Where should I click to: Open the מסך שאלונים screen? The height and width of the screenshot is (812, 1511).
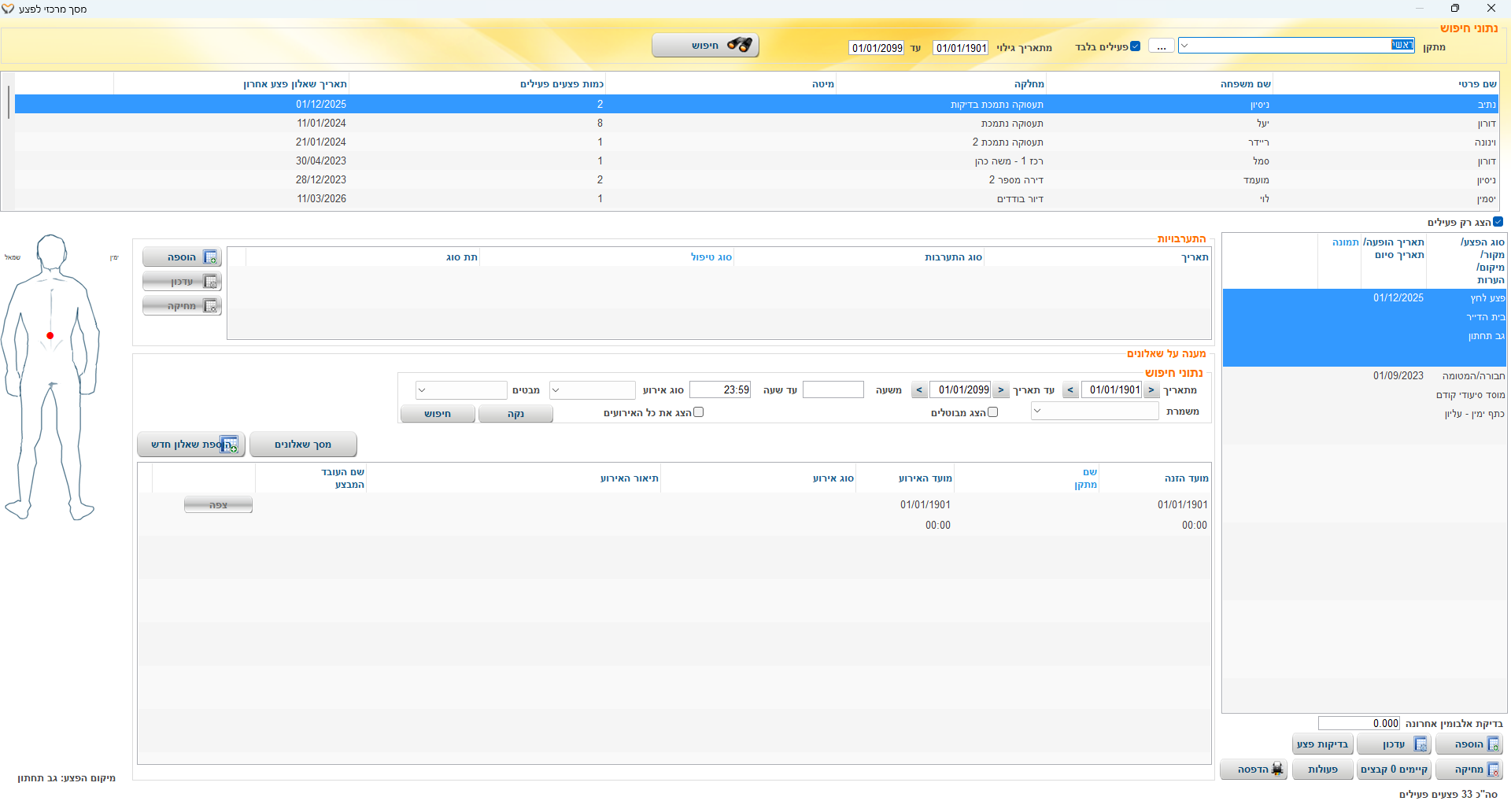(303, 445)
